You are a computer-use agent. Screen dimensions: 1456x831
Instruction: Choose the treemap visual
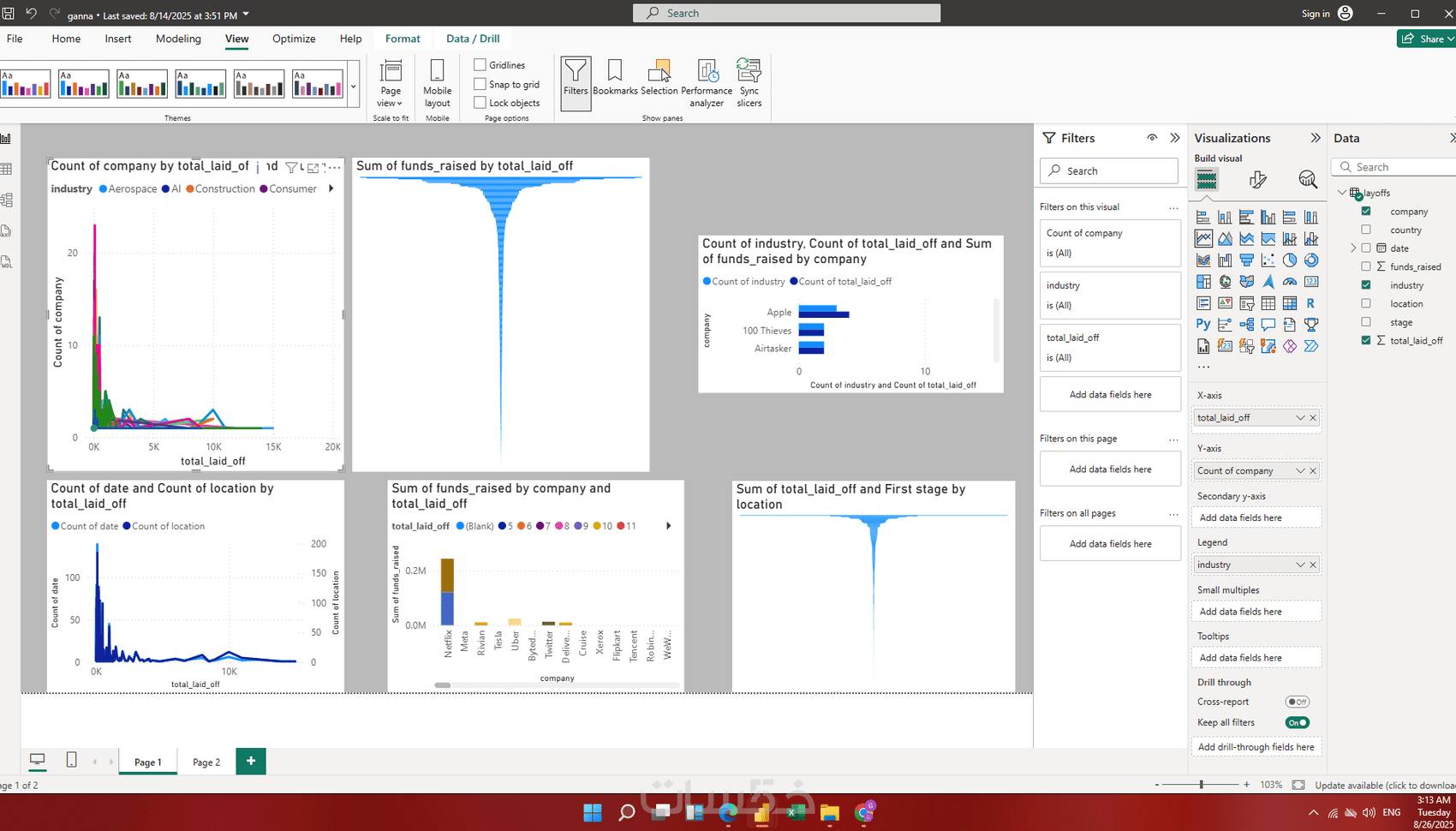click(1204, 282)
